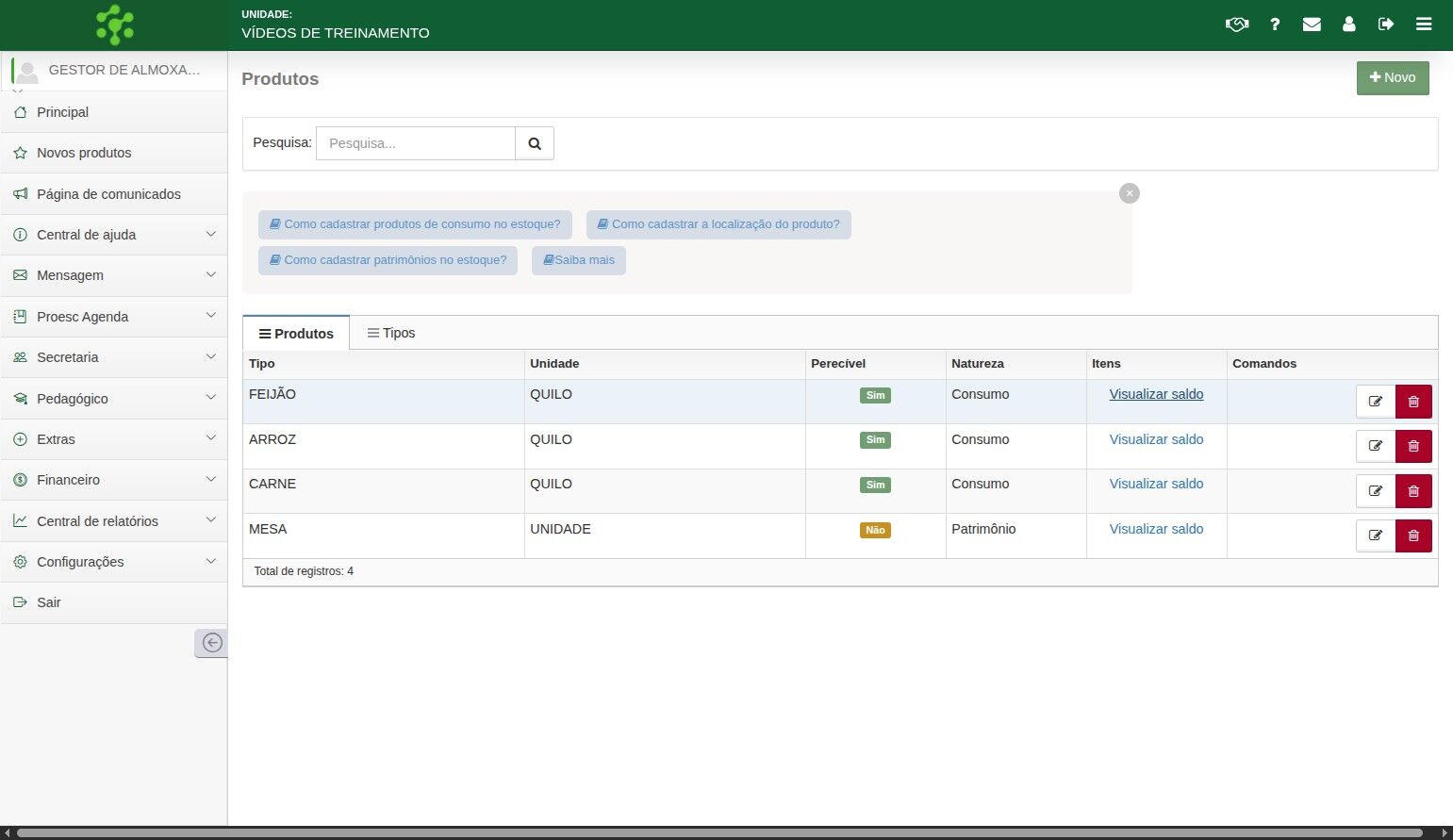
Task: Switch to the Tipos tab
Action: [x=391, y=333]
